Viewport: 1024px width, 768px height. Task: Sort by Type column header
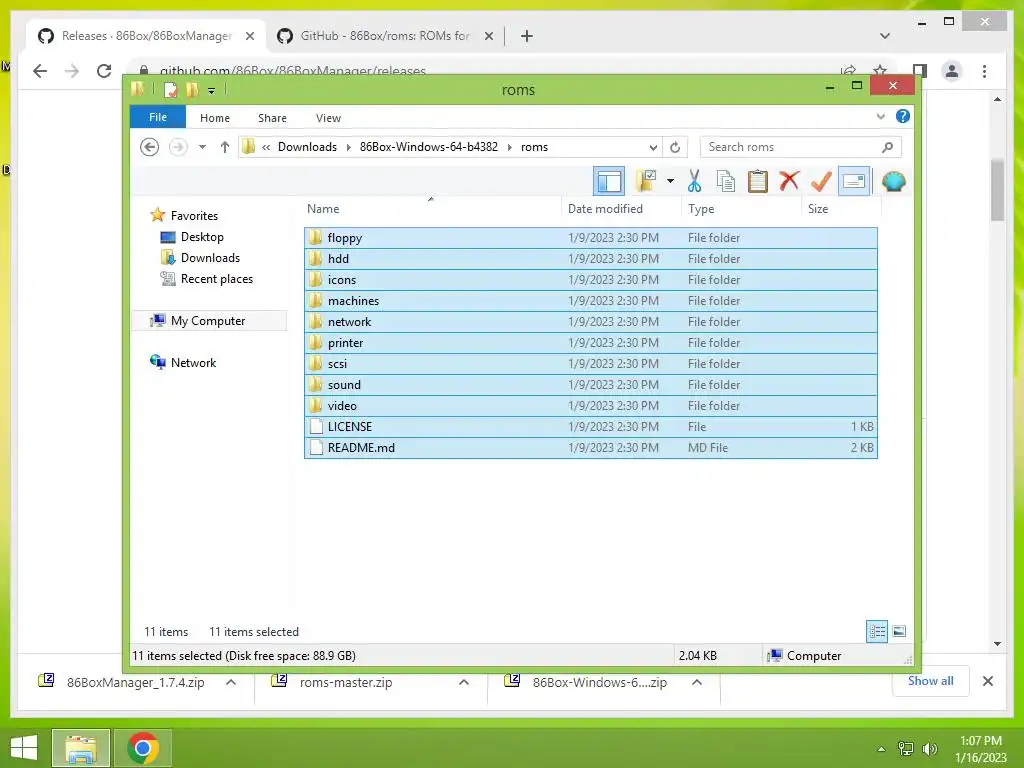pos(741,209)
